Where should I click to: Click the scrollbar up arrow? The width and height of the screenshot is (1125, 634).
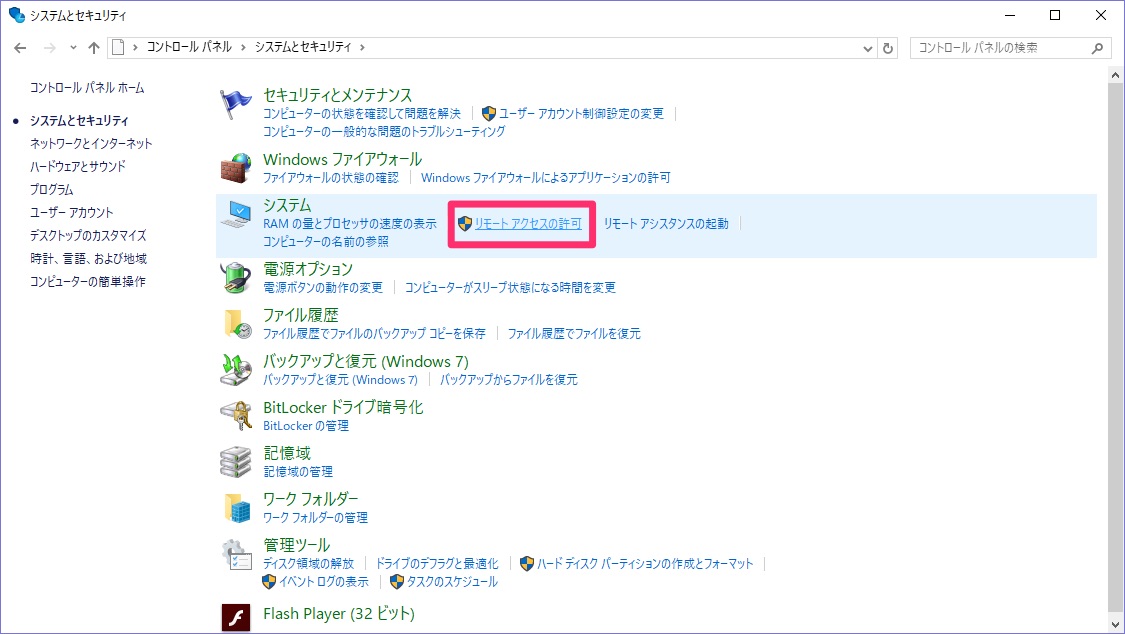[1115, 75]
